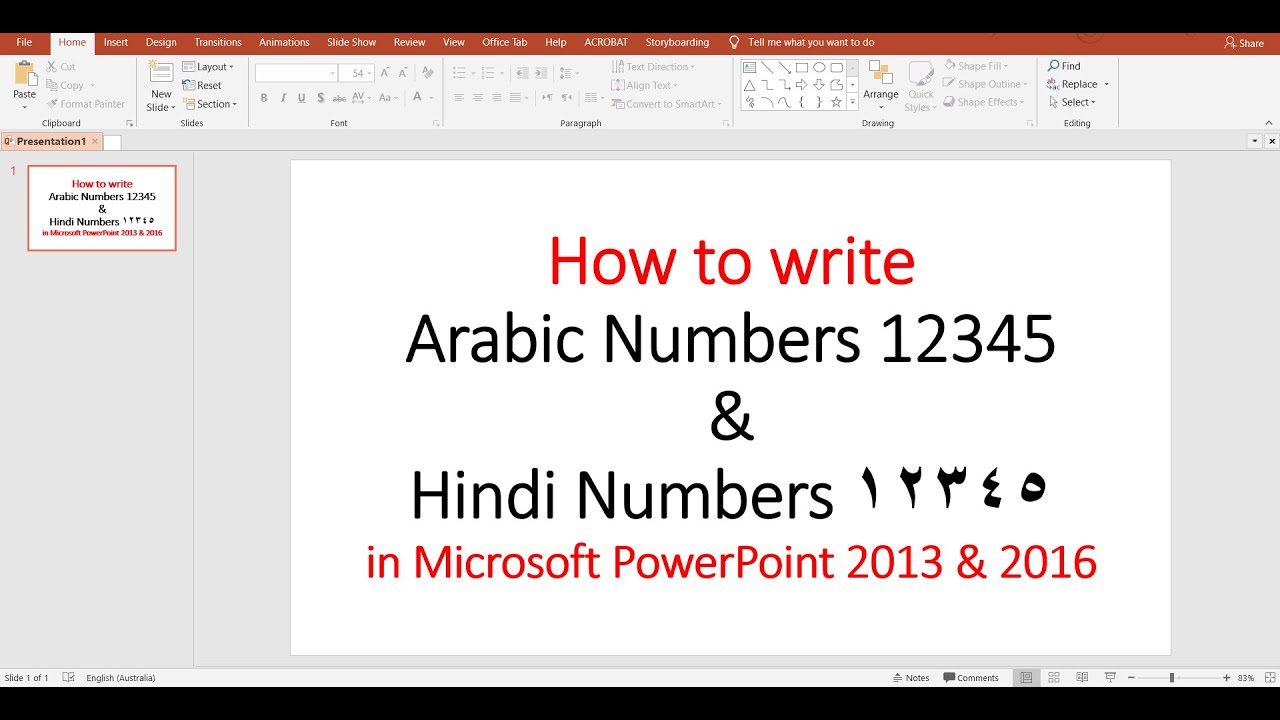Toggle Align Right paragraph
1280x720 pixels.
click(x=497, y=98)
